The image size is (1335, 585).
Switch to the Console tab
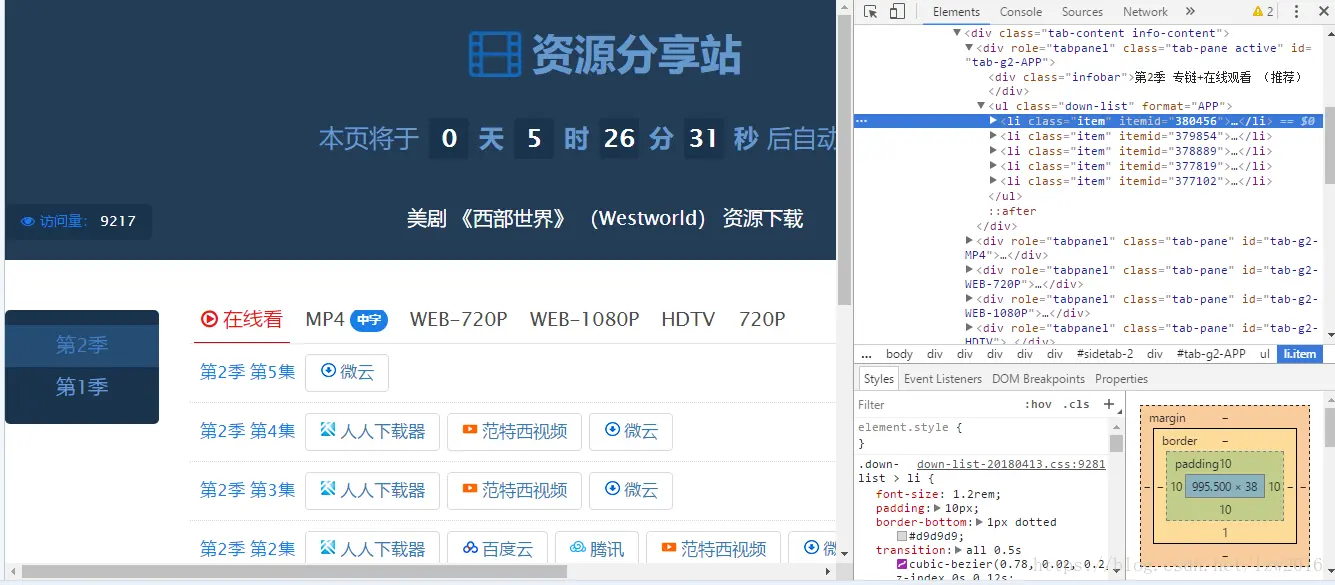[x=1020, y=11]
